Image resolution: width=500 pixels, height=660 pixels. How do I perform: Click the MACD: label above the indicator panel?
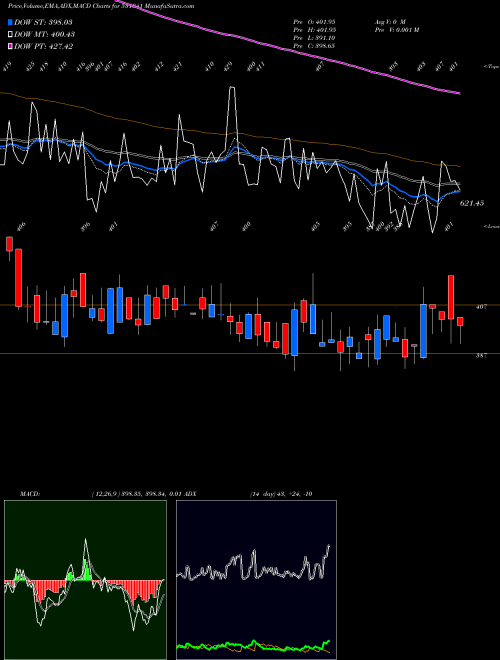30,494
